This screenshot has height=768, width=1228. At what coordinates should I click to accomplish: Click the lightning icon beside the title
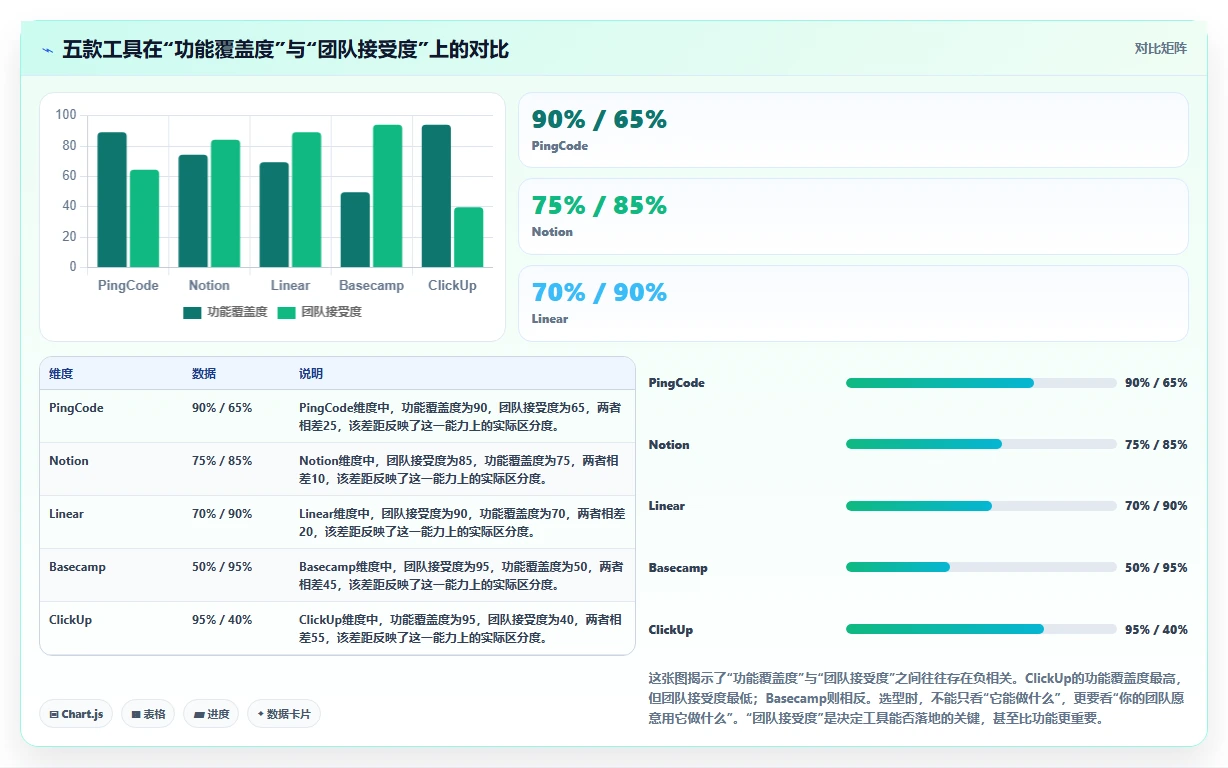tap(47, 49)
